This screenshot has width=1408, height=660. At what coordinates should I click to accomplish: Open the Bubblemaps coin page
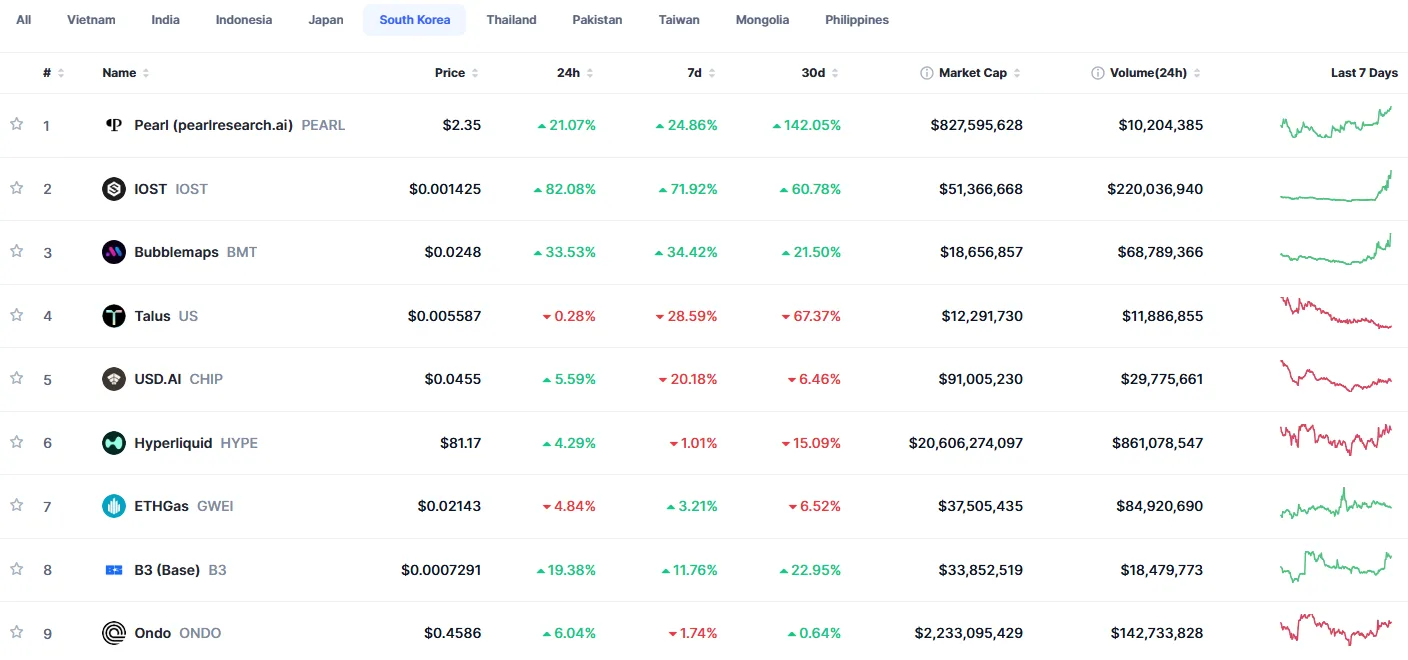pyautogui.click(x=176, y=252)
